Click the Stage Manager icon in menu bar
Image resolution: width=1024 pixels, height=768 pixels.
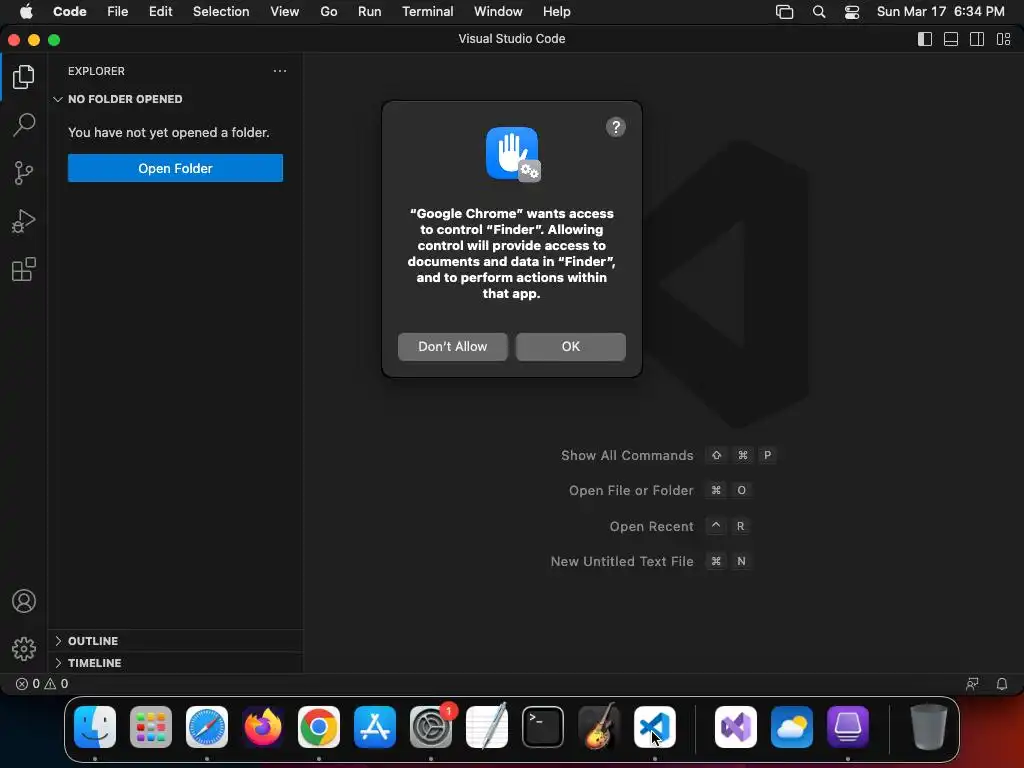click(x=784, y=12)
